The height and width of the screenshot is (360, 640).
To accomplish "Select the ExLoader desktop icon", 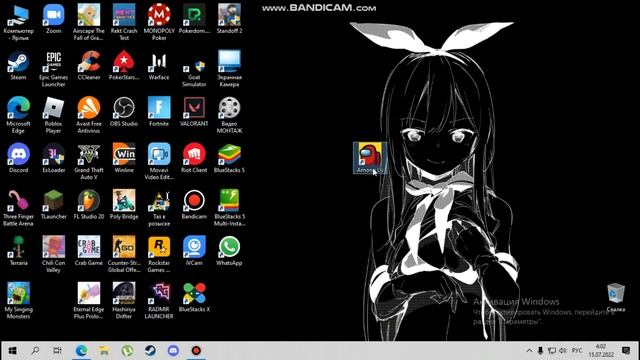I will [x=53, y=159].
